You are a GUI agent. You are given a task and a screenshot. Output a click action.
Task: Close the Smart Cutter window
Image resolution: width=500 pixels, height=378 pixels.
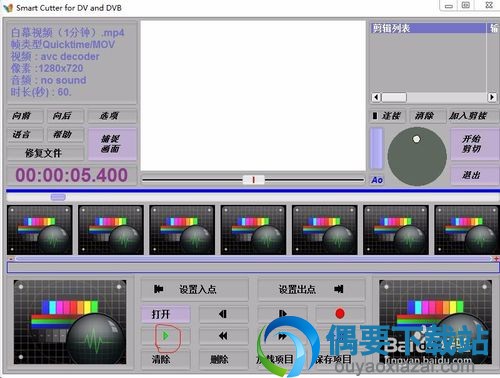coord(488,6)
